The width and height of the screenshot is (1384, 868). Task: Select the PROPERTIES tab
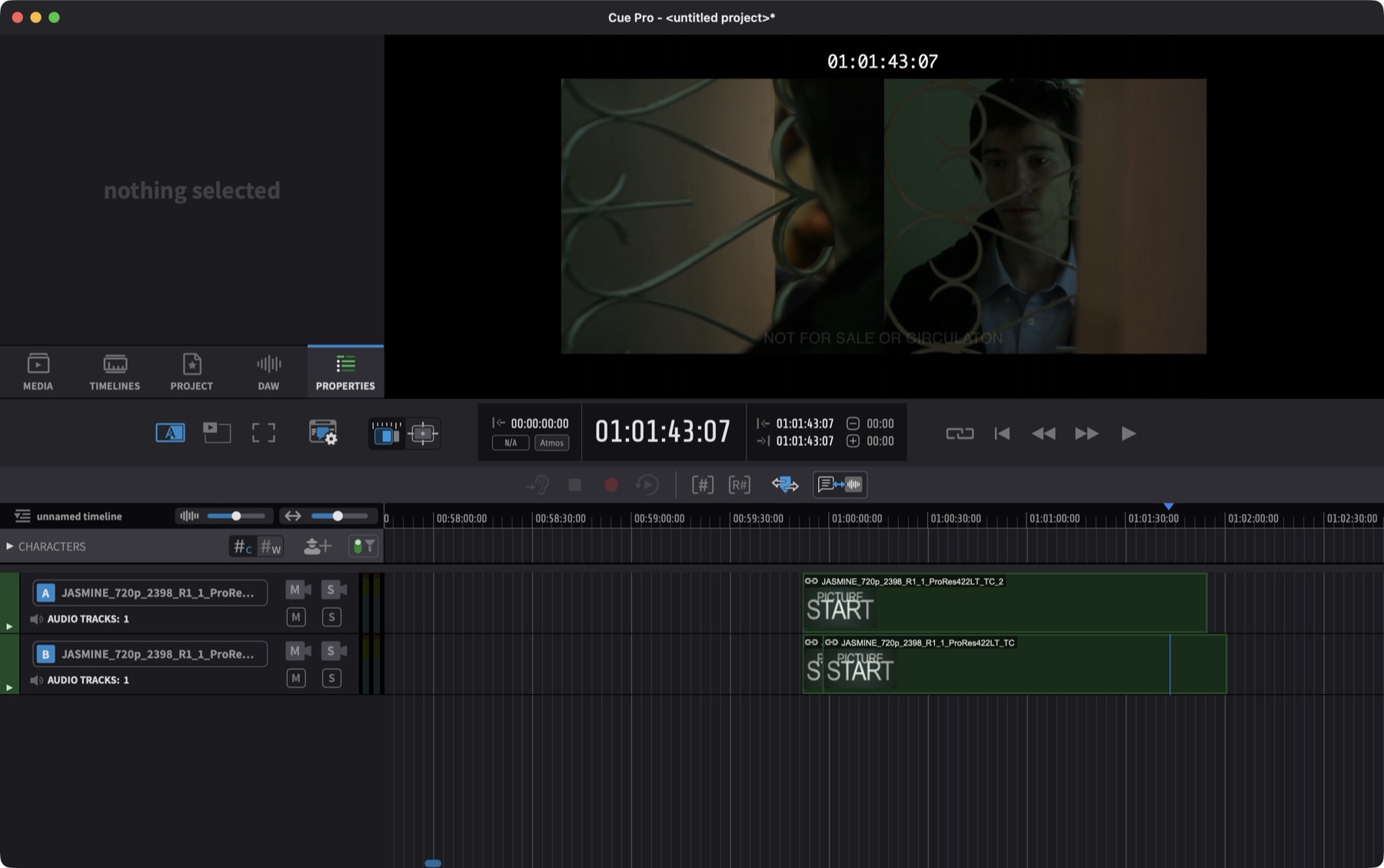coord(345,371)
